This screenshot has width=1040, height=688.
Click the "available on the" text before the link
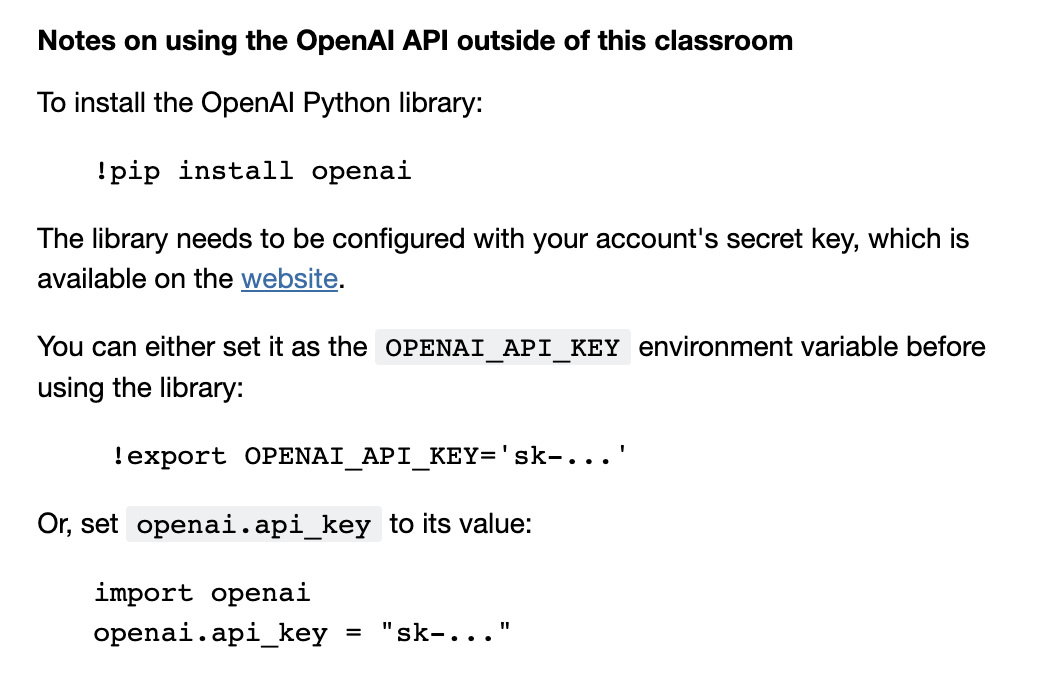coord(135,278)
